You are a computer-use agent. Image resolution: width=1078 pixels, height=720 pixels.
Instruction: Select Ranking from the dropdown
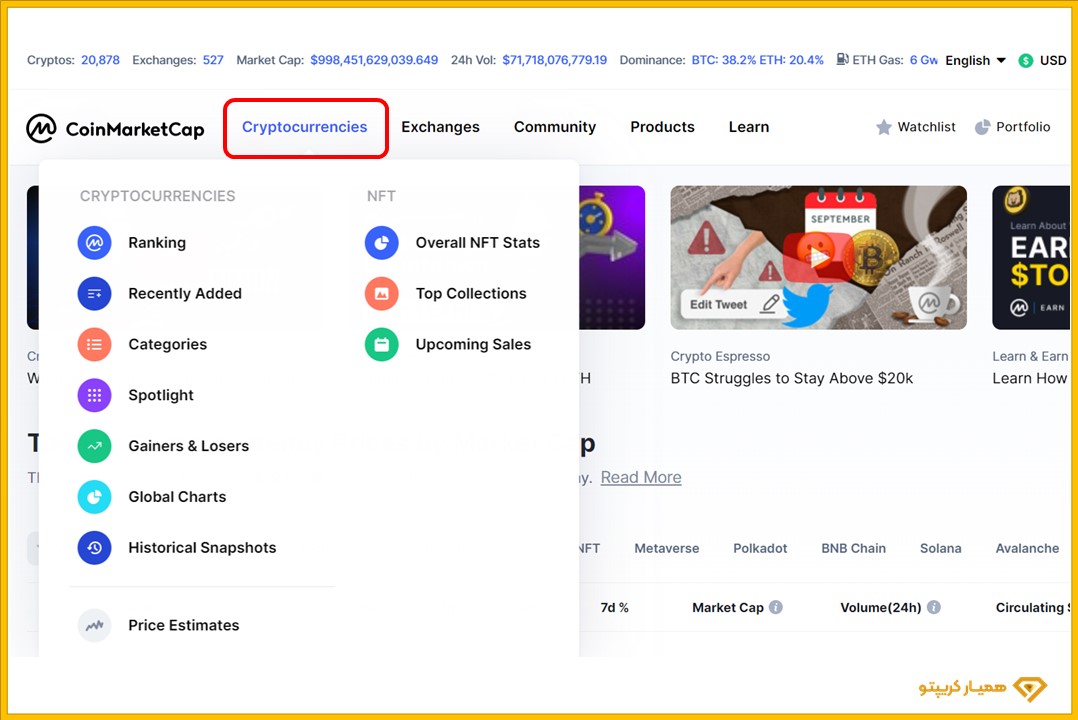(157, 243)
